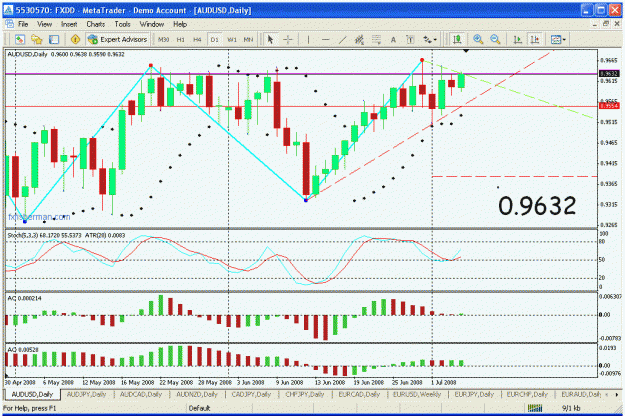The height and width of the screenshot is (416, 625).
Task: Select the cursor arrow tool
Action: 271,39
